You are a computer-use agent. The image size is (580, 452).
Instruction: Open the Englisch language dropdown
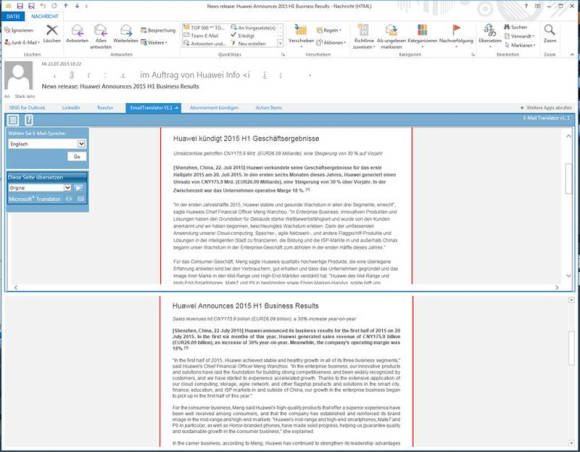tap(47, 144)
